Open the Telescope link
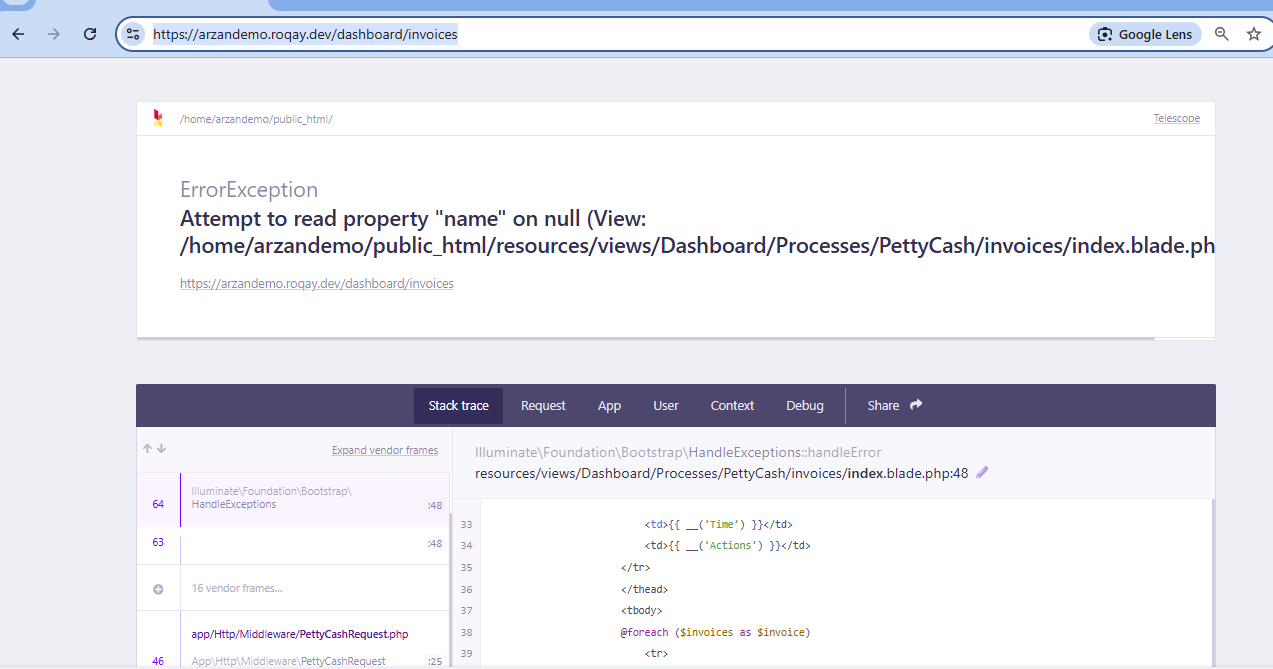Screen dimensions: 1273x669 coord(1176,118)
